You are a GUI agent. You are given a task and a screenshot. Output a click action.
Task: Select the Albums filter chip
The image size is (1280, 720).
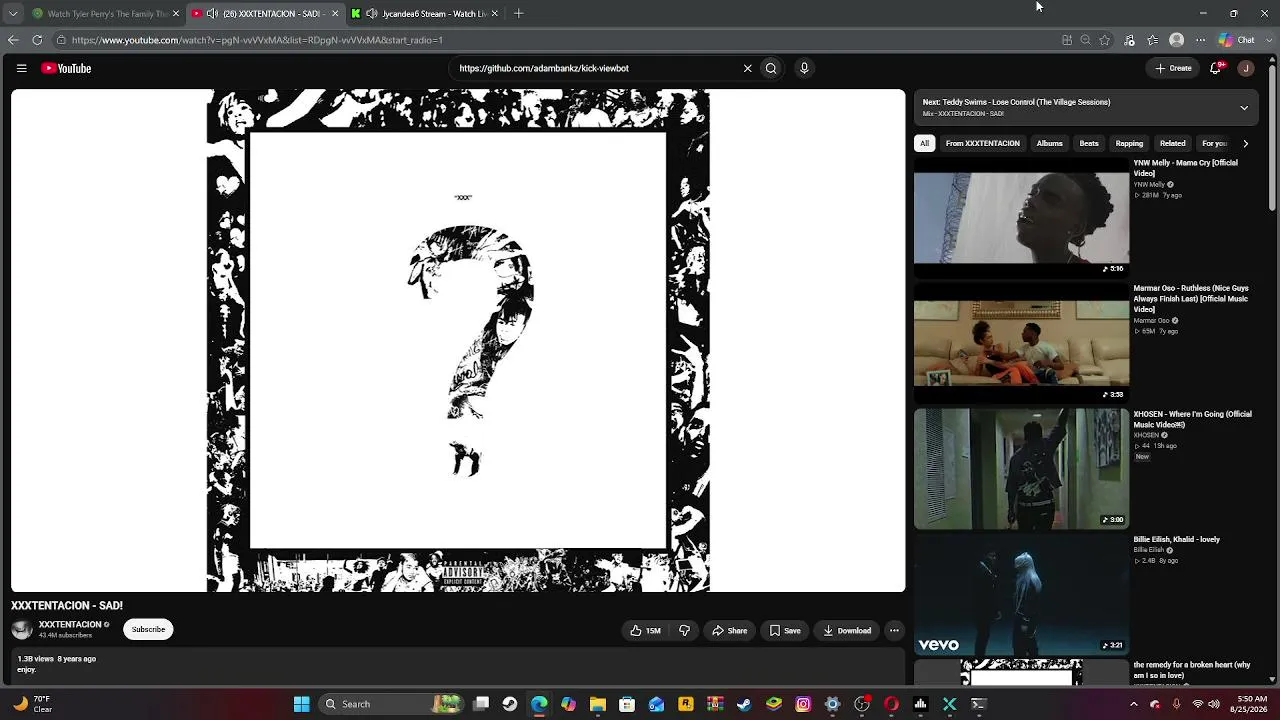1049,143
